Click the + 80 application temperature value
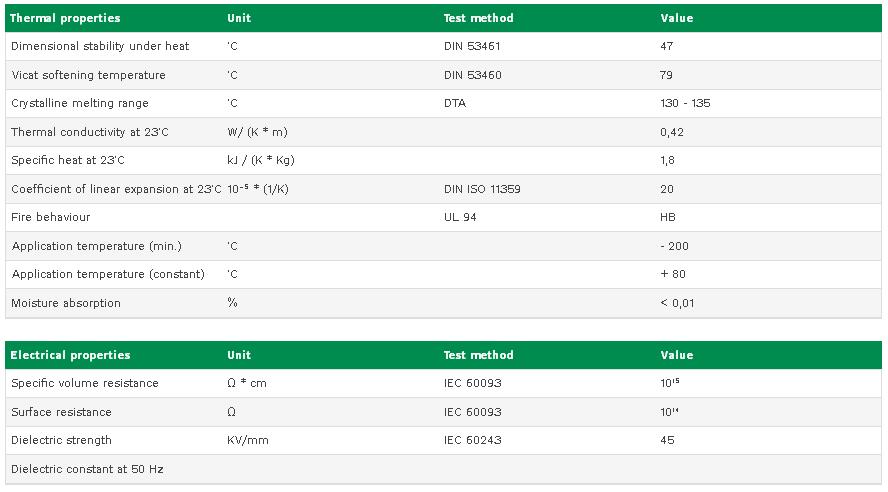The width and height of the screenshot is (888, 492). (673, 274)
